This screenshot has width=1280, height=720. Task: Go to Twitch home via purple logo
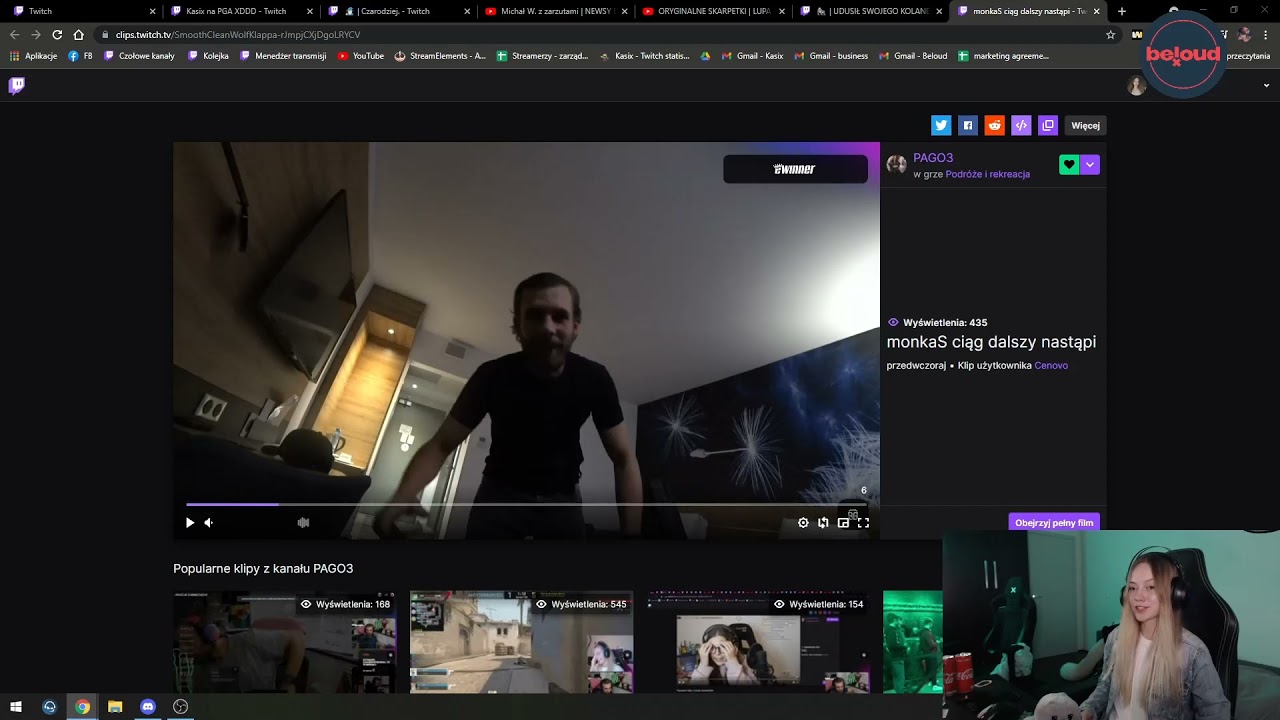click(x=17, y=85)
